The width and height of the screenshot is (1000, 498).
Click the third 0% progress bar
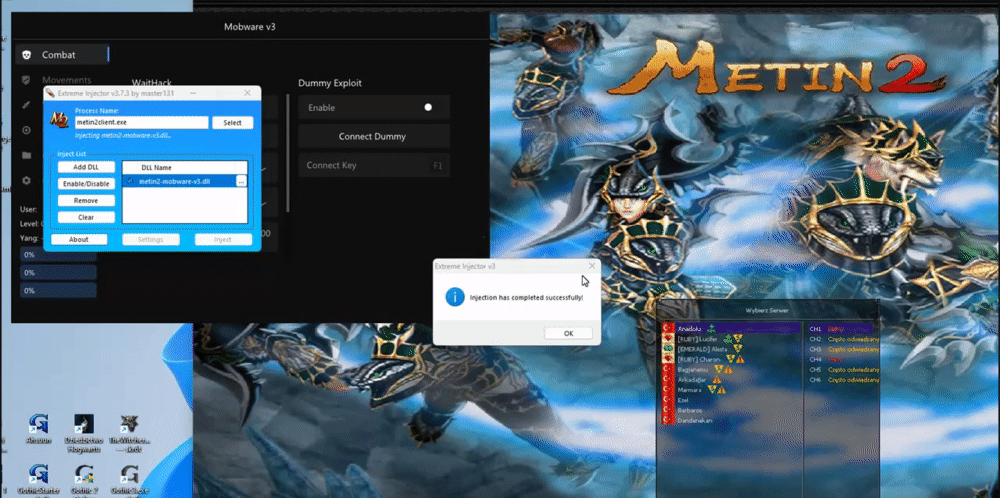tap(58, 290)
